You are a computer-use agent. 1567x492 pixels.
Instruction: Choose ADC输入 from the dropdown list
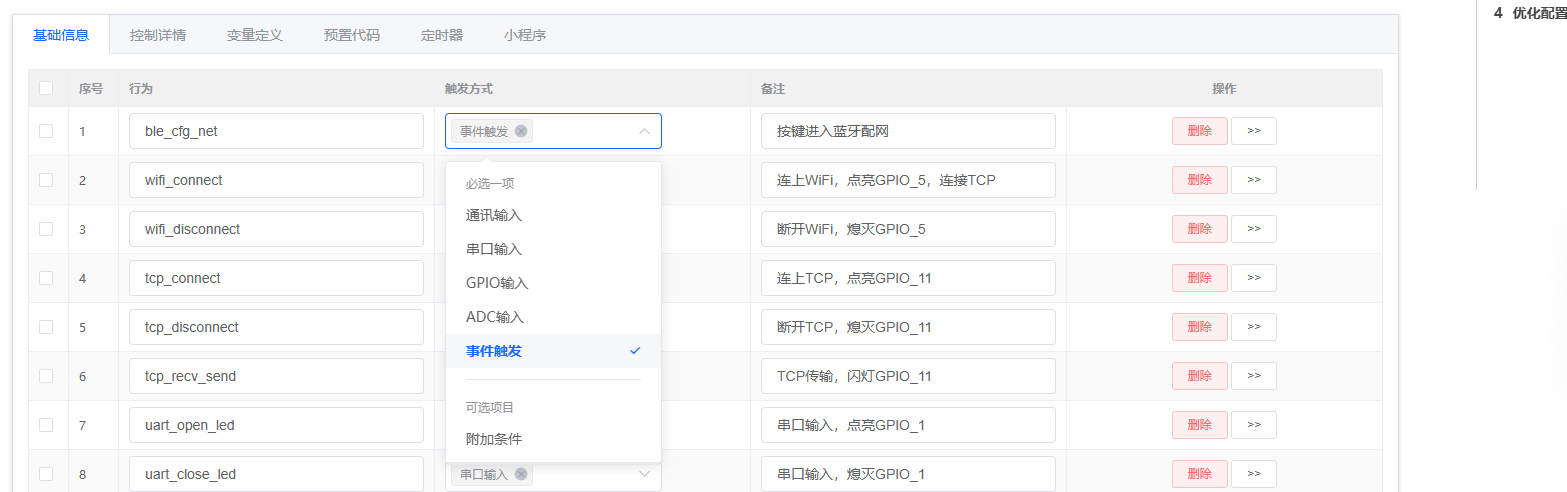(x=553, y=317)
